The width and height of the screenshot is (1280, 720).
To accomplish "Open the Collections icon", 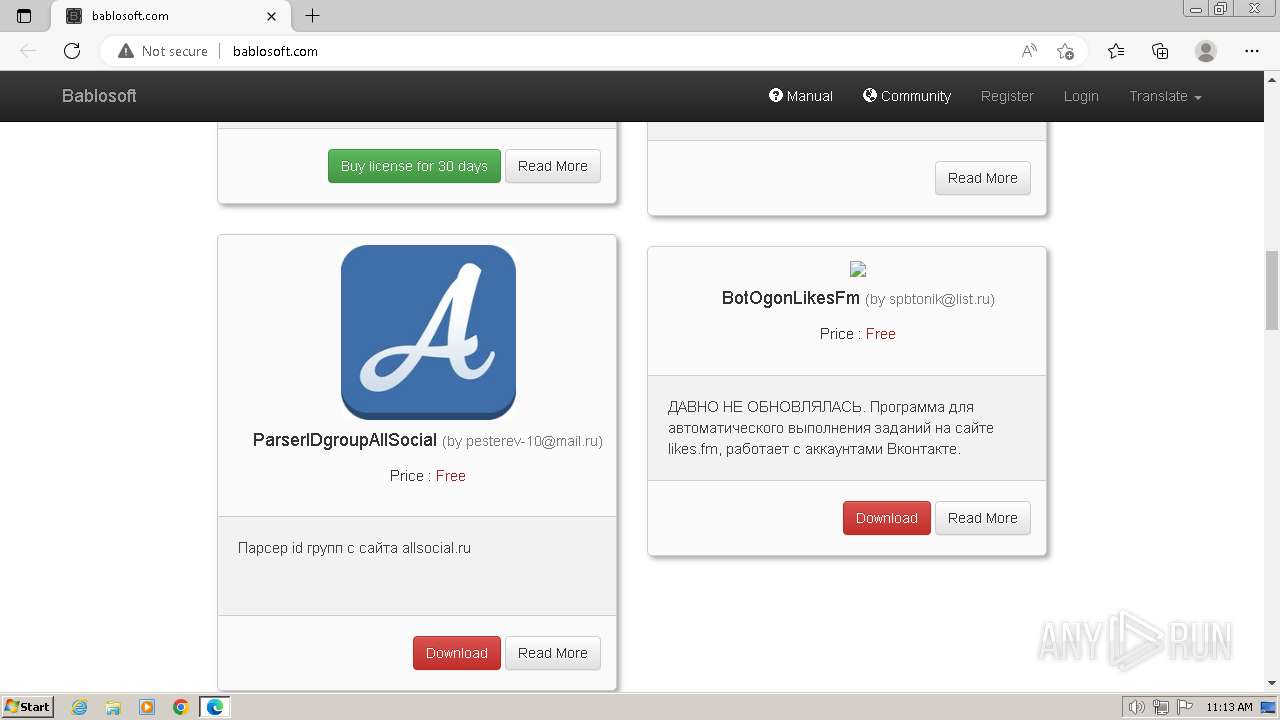I will click(1160, 51).
